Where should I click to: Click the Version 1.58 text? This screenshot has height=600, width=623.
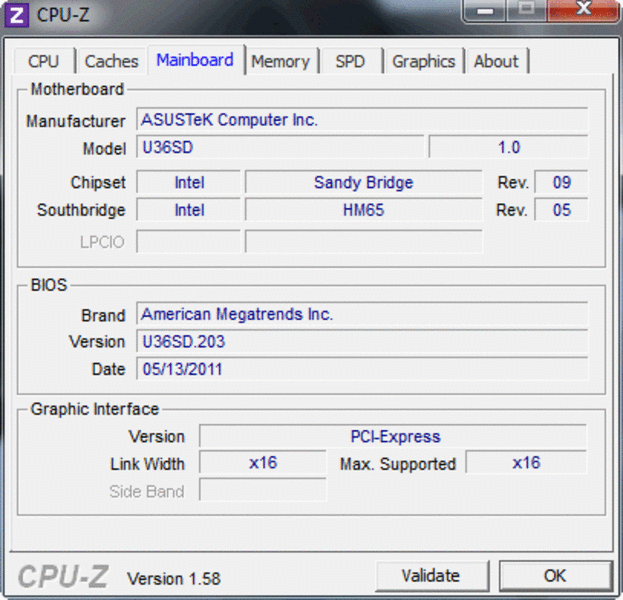174,578
